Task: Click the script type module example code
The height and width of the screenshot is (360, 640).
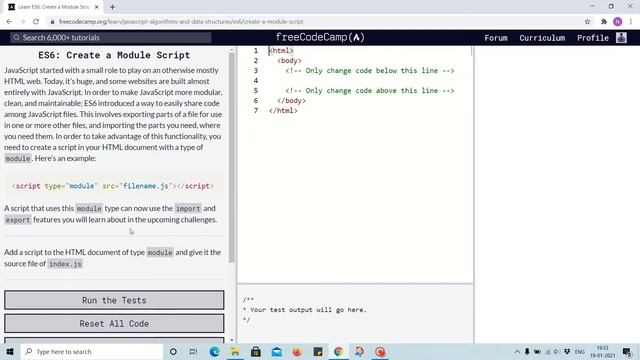Action: tap(113, 186)
